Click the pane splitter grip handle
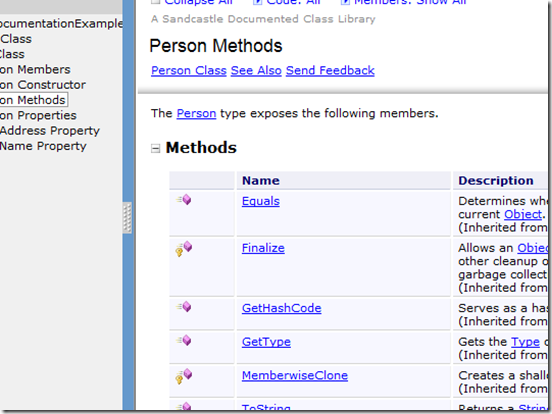 (x=127, y=218)
